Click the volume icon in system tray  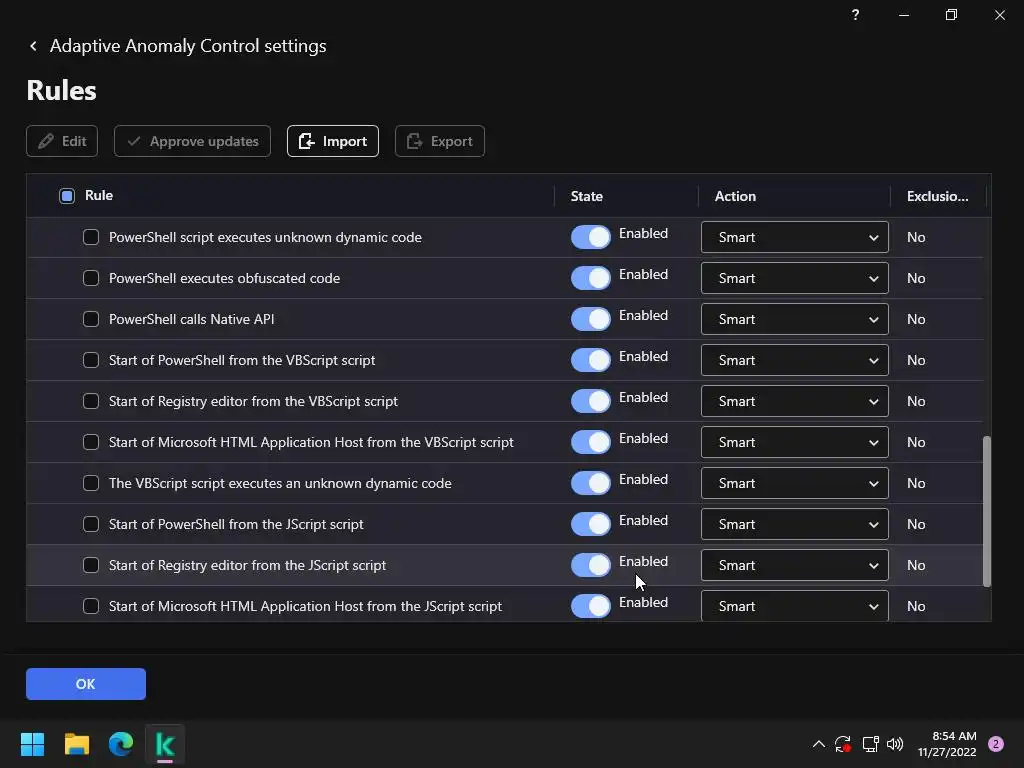pos(895,744)
